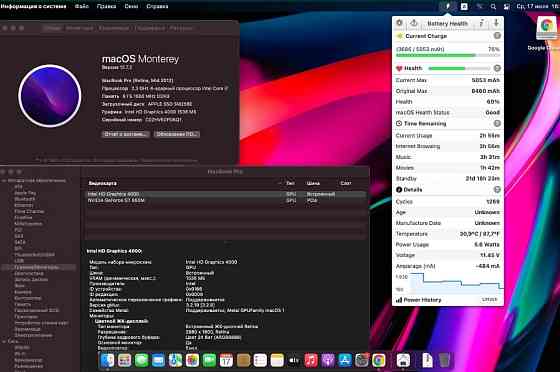Screen dimensions: 560x372
Task: Open Spotlight search in the menu bar
Action: click(493, 6)
